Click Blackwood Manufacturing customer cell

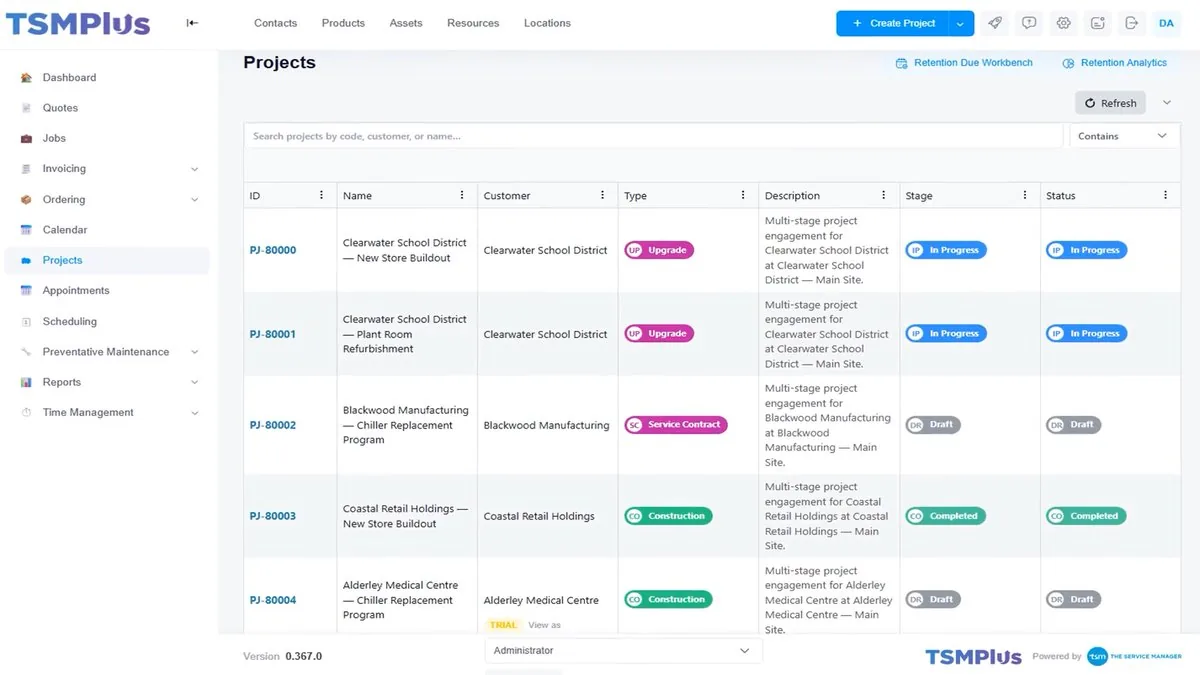click(x=546, y=425)
